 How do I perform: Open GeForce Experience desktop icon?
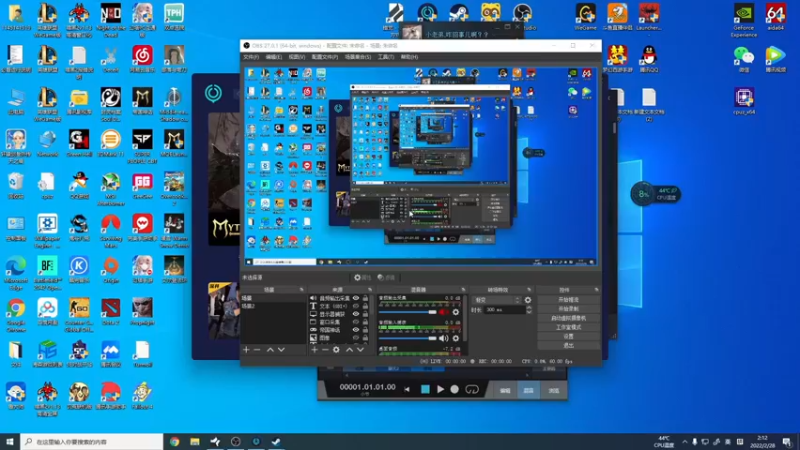(743, 20)
